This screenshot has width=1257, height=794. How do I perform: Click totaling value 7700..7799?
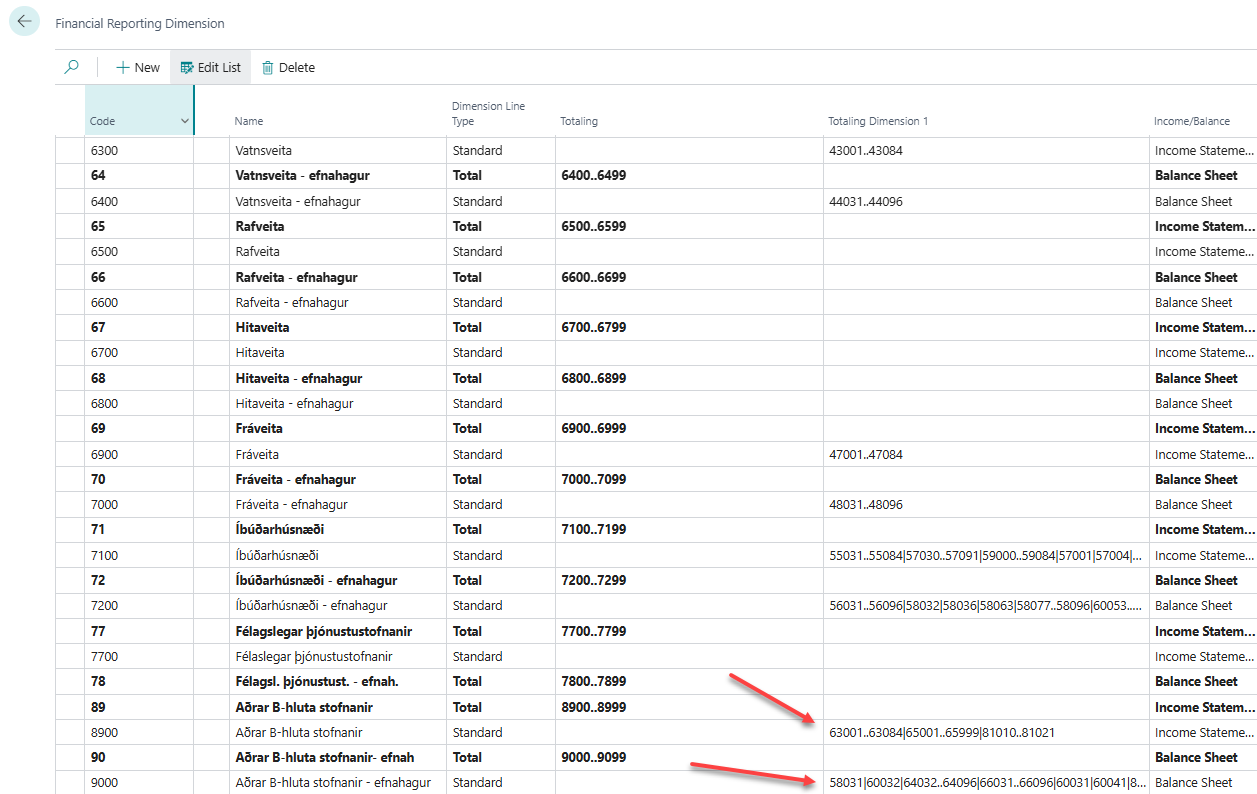594,631
